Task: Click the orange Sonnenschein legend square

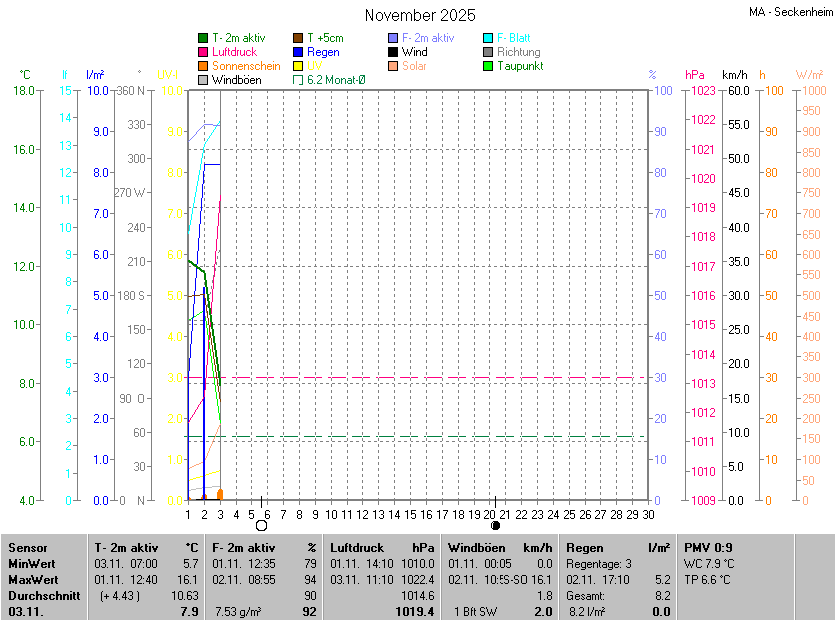Action: (x=203, y=66)
